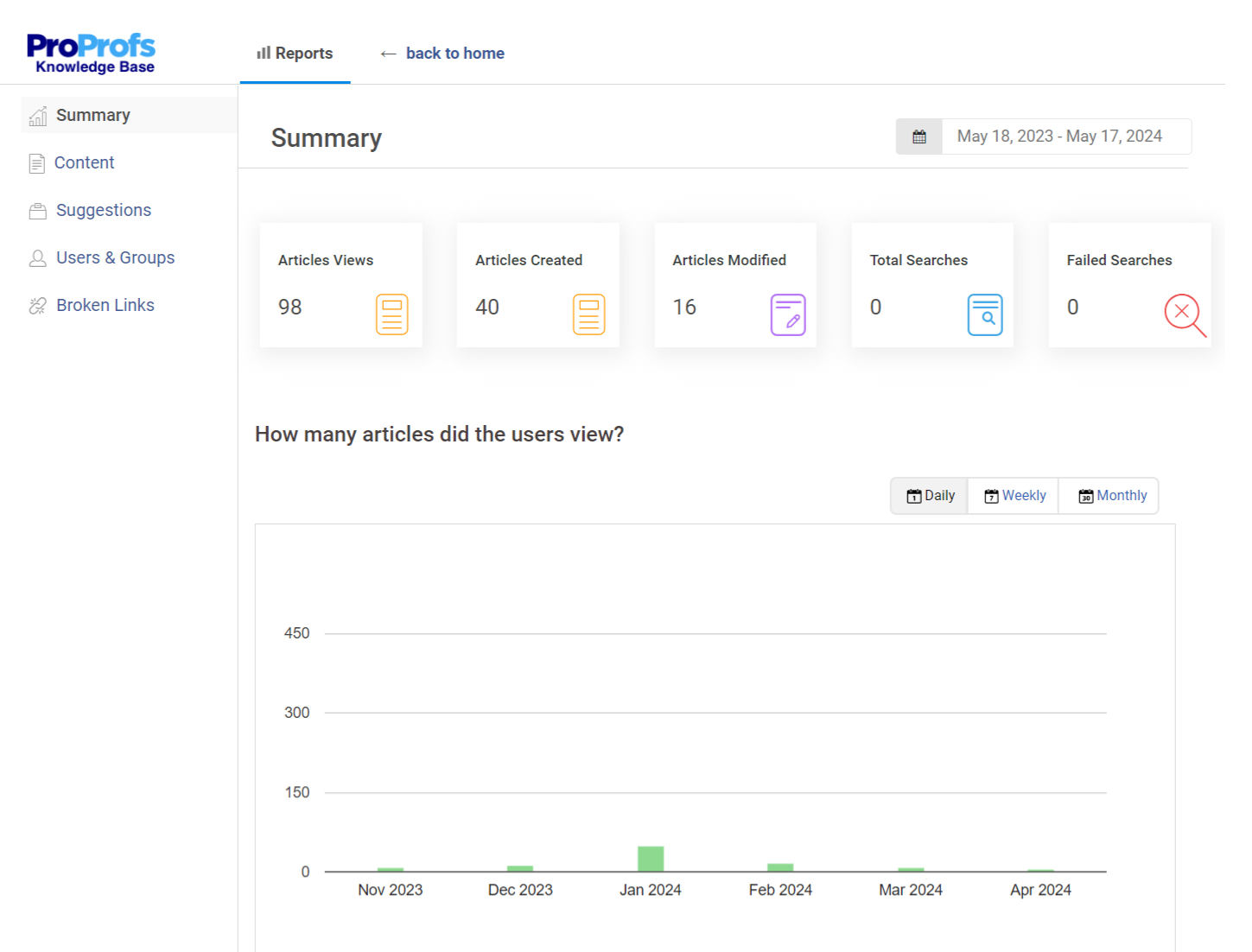Click the Articles Created value 40
This screenshot has height=952, width=1252.
click(487, 308)
